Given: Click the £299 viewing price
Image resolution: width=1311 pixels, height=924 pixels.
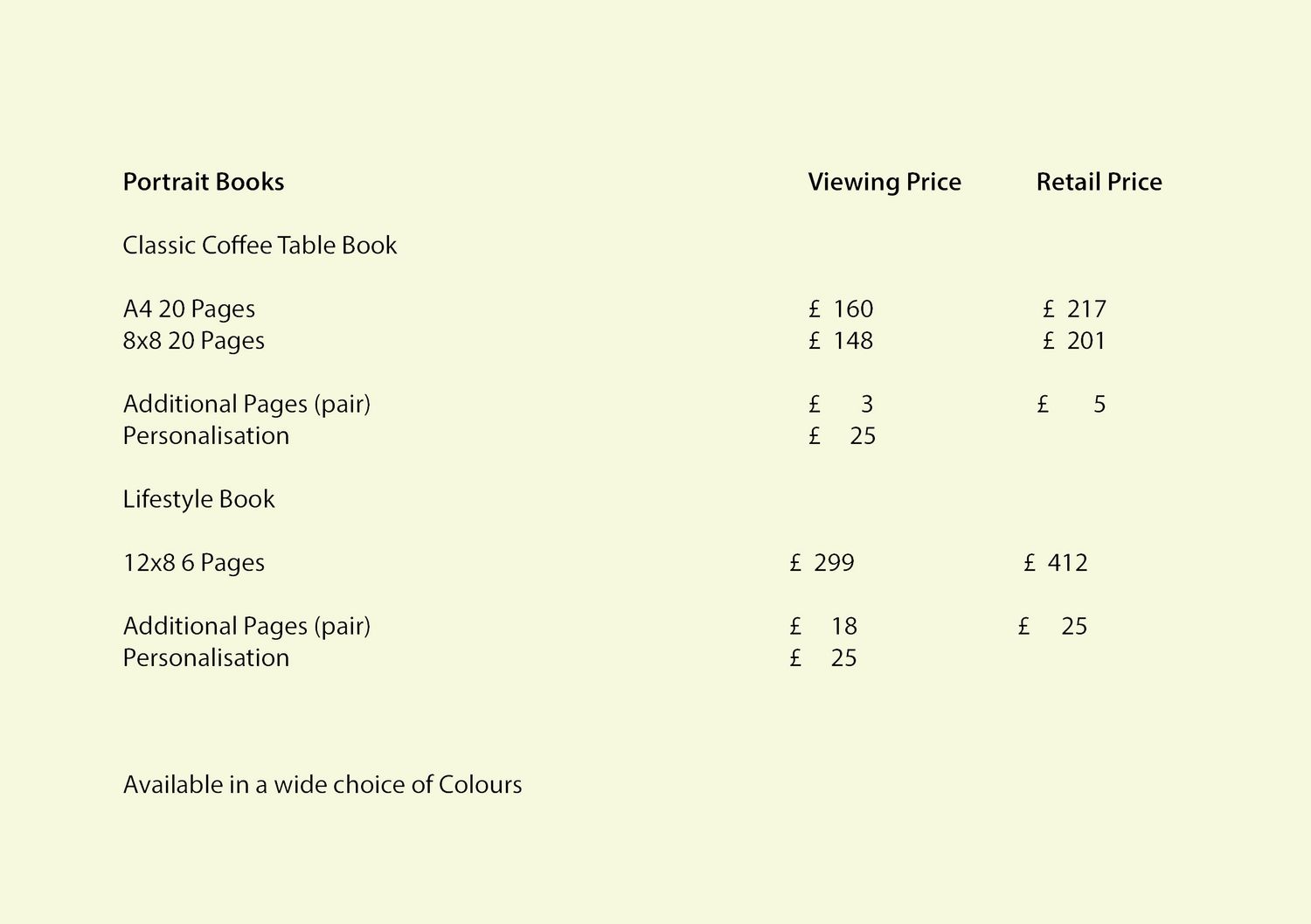Looking at the screenshot, I should (822, 563).
